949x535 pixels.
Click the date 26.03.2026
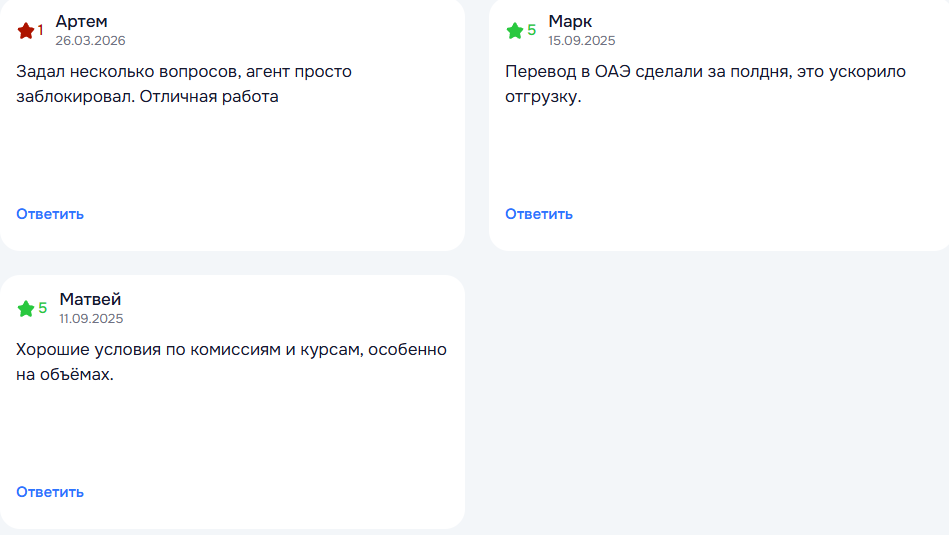(91, 41)
